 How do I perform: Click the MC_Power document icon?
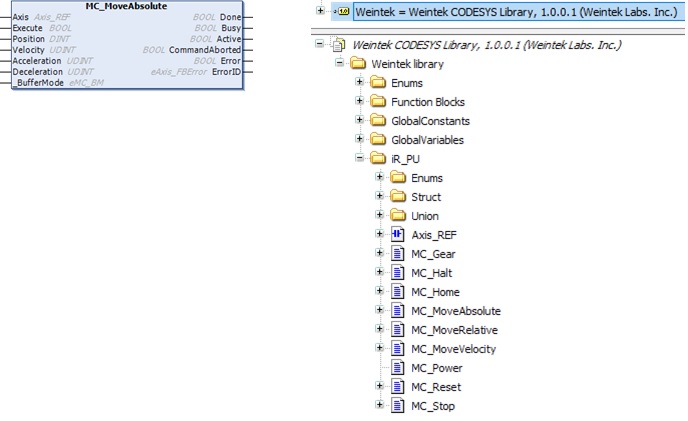(397, 368)
